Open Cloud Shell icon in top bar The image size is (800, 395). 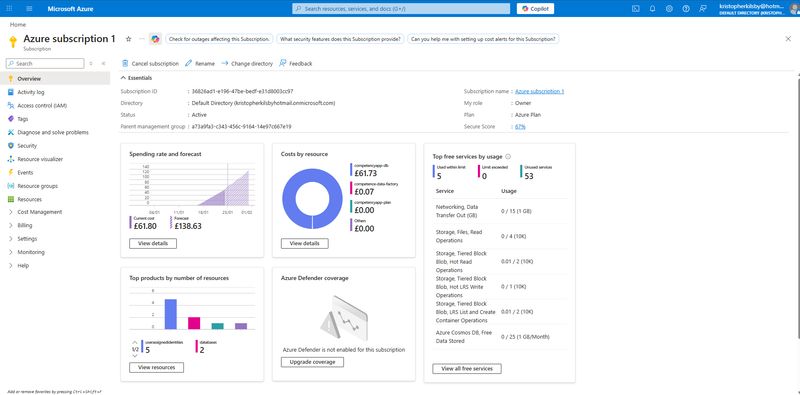[x=636, y=9]
